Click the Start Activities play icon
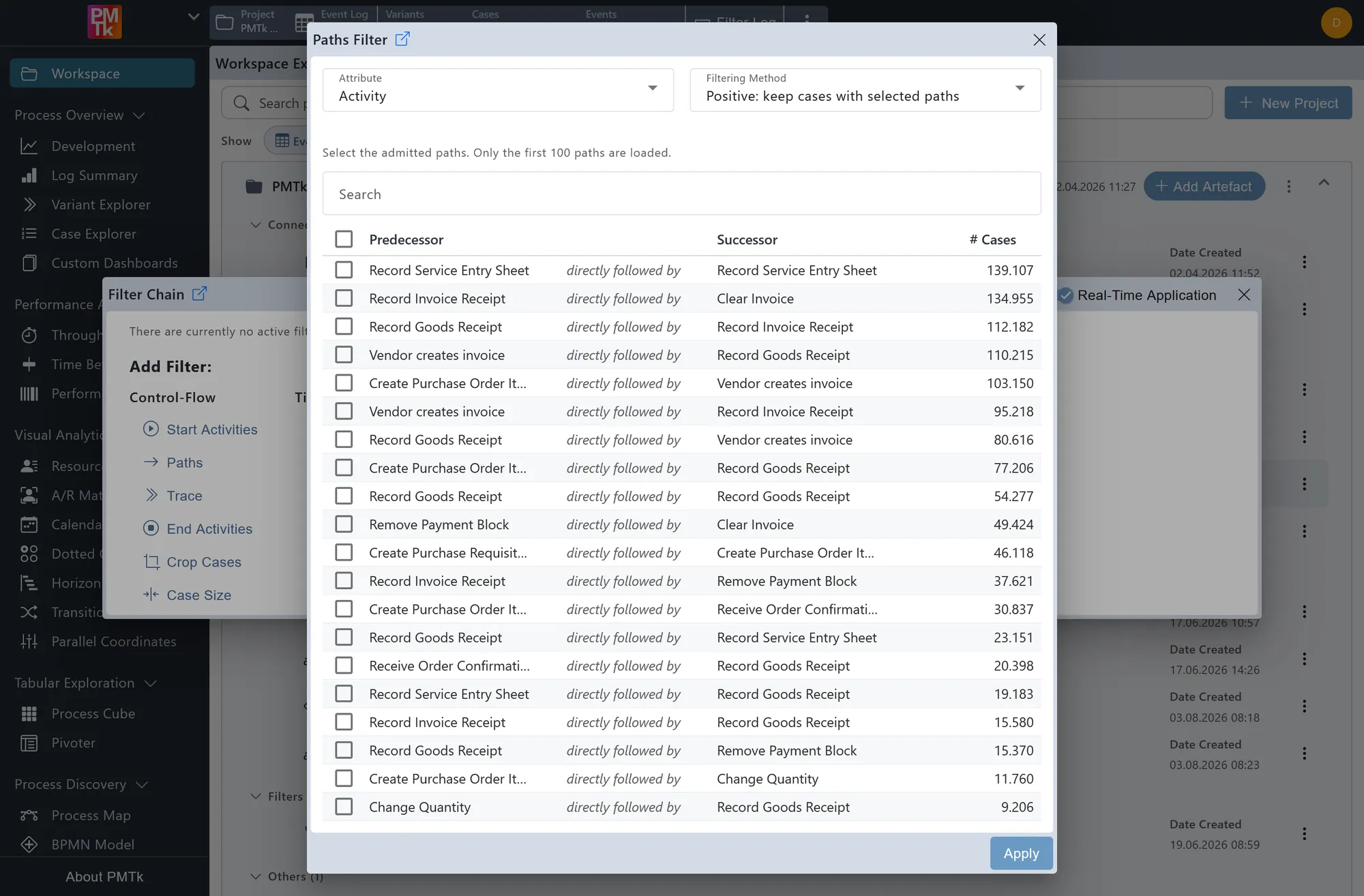 point(151,429)
